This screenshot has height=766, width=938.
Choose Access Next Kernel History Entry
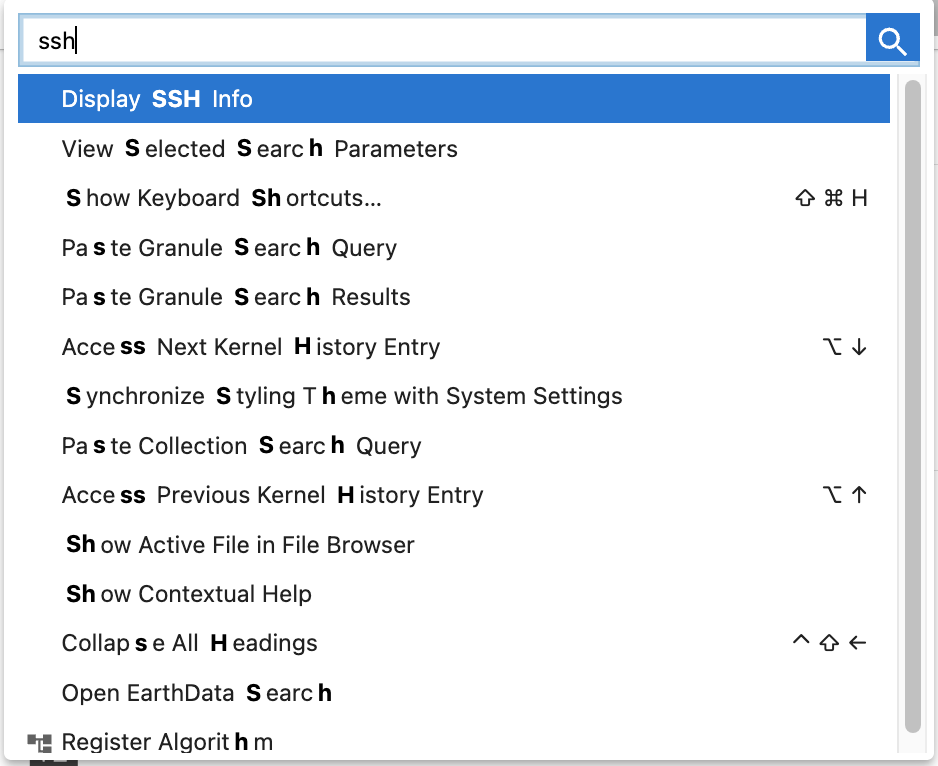click(x=453, y=346)
